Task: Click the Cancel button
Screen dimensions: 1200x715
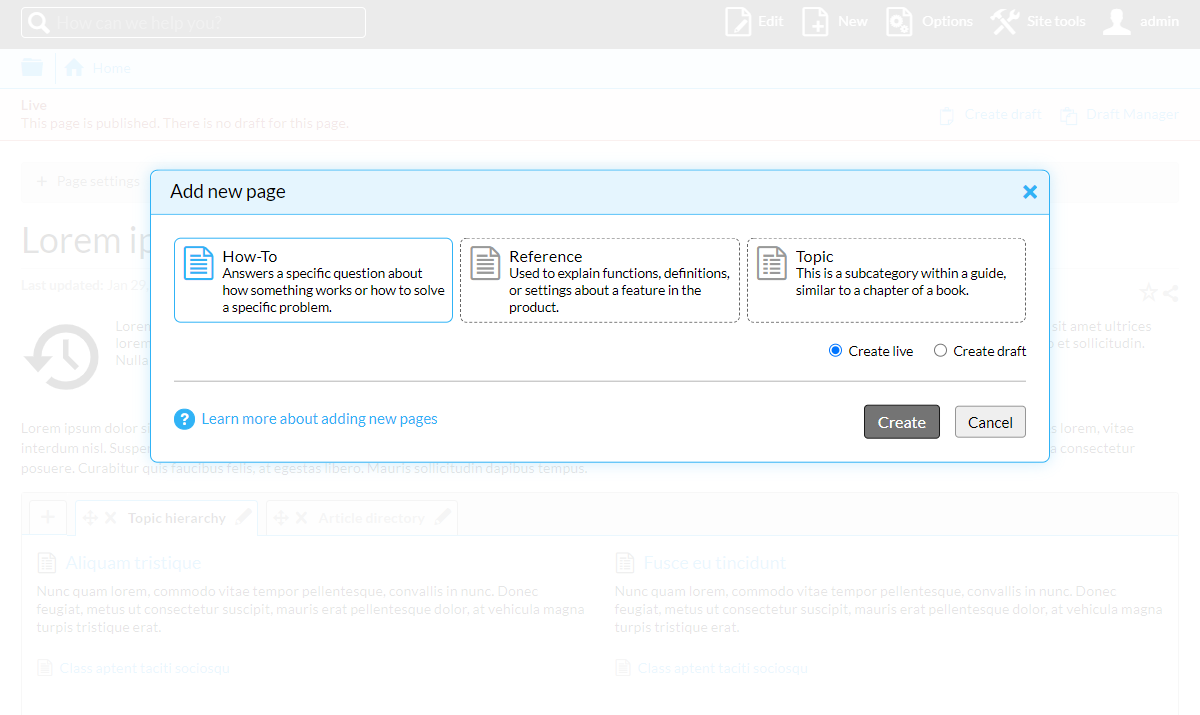Action: (x=990, y=422)
